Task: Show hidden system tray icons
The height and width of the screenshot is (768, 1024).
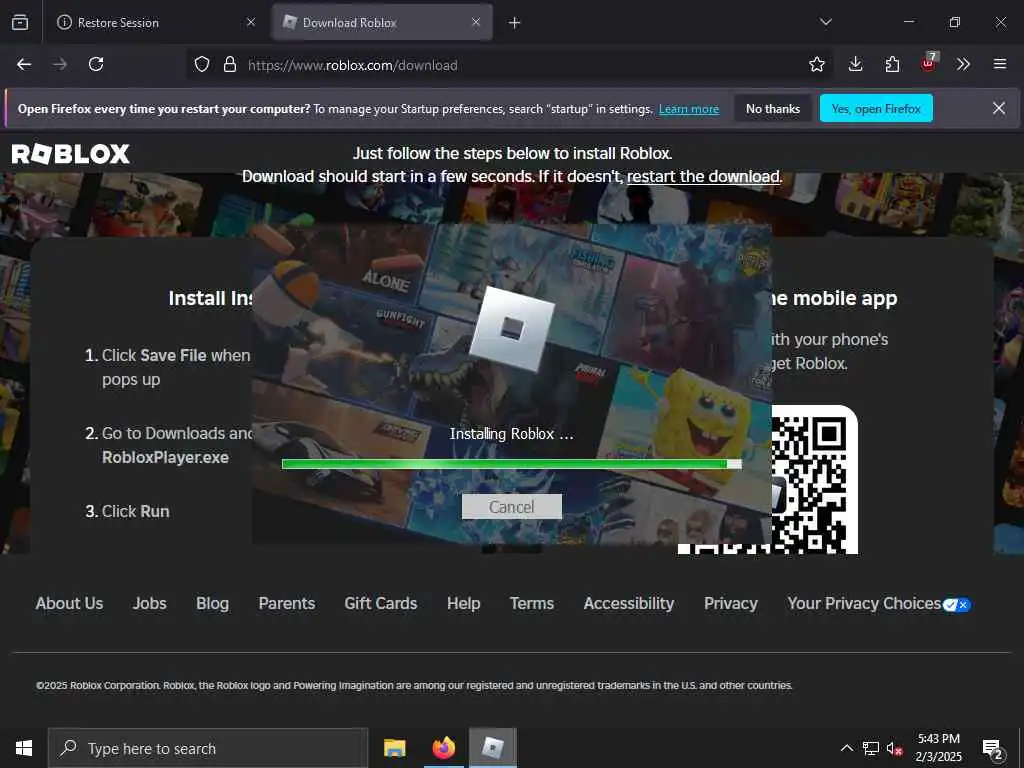Action: coord(846,748)
